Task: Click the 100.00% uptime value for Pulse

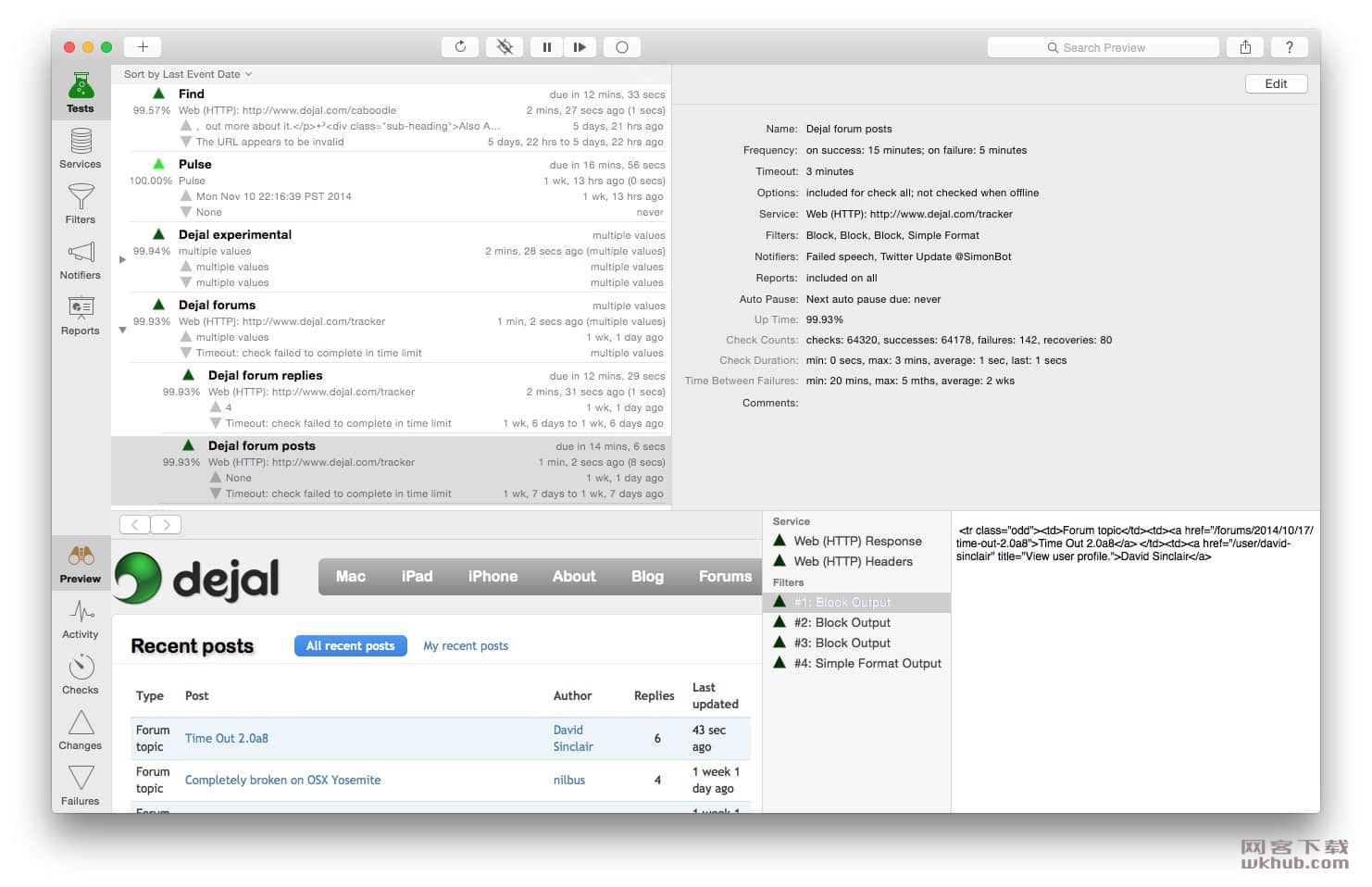Action: [150, 181]
